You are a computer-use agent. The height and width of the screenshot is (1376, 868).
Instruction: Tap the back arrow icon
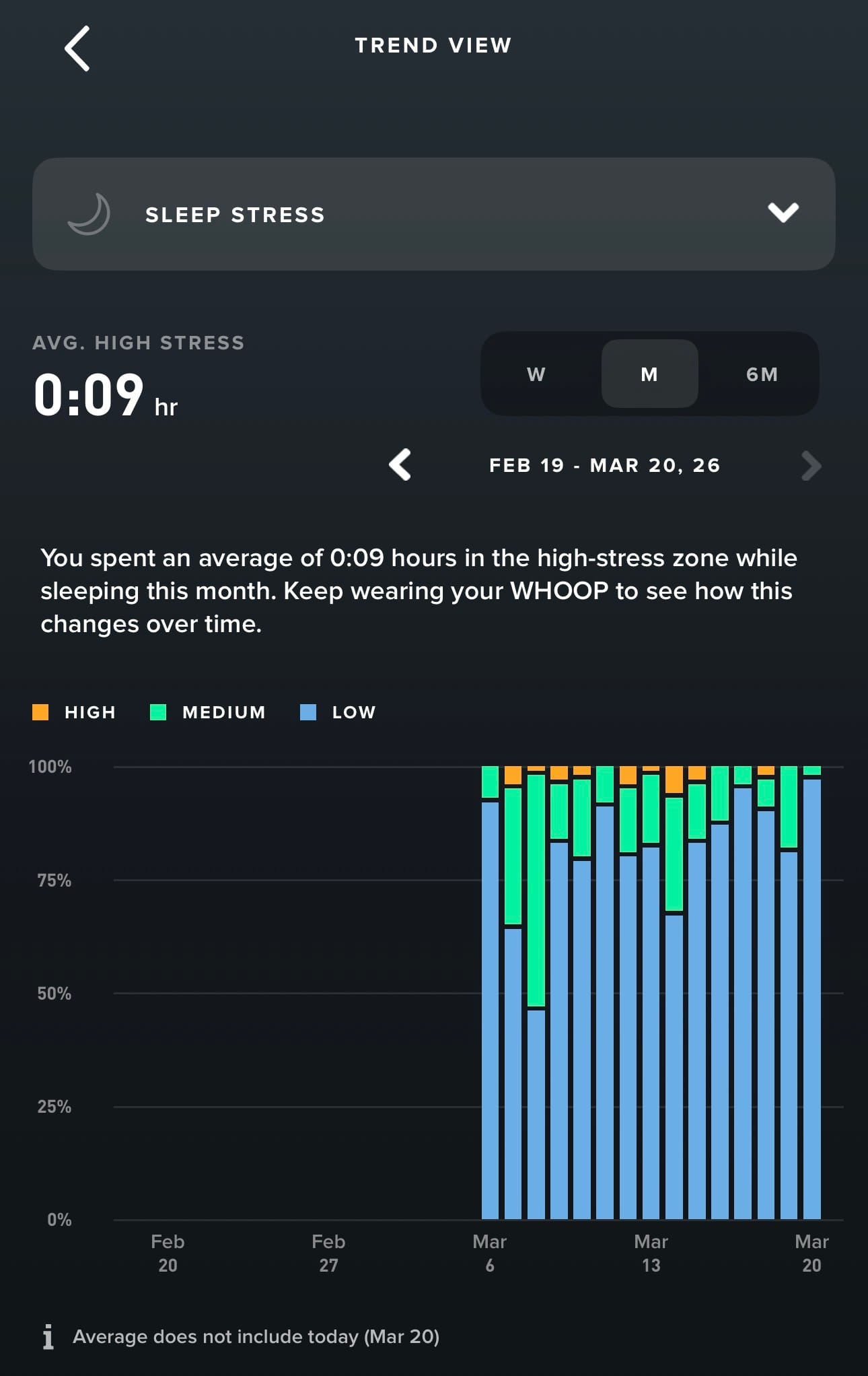point(77,48)
